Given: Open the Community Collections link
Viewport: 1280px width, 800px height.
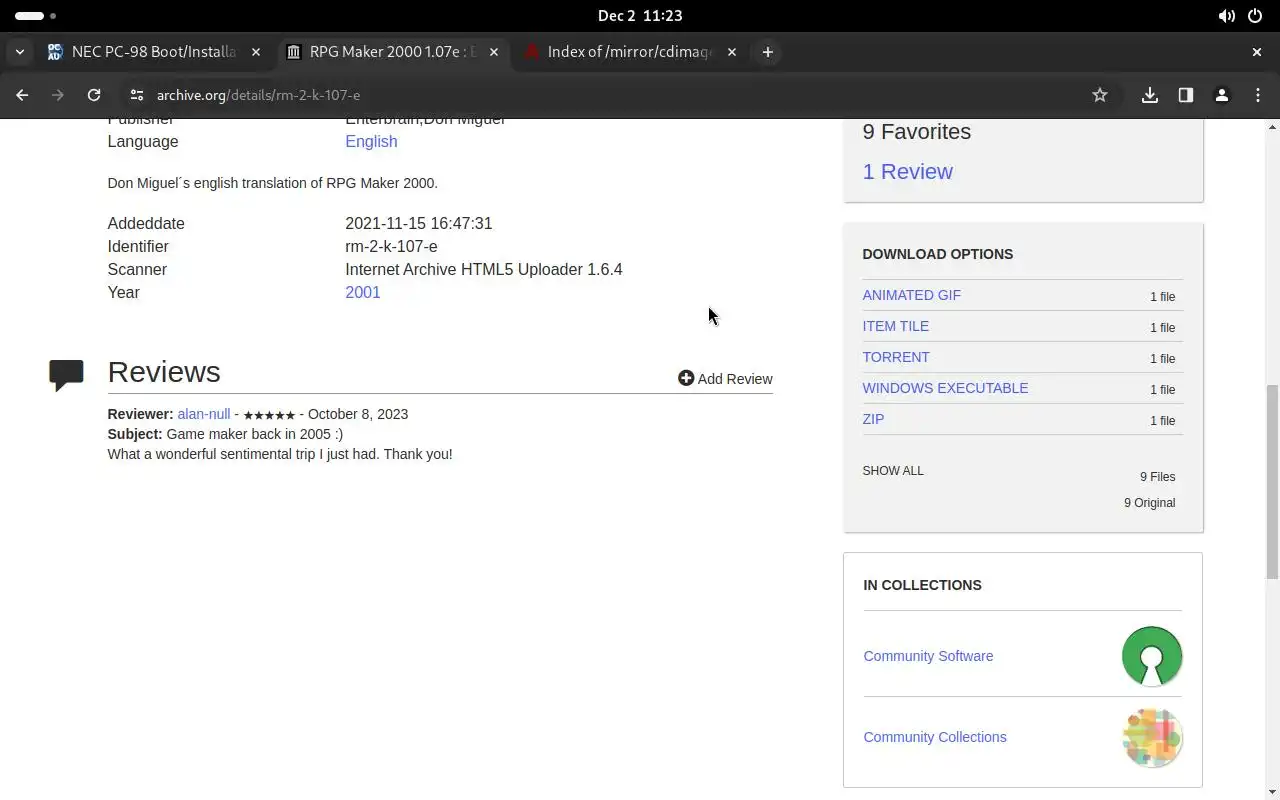Looking at the screenshot, I should [x=935, y=737].
